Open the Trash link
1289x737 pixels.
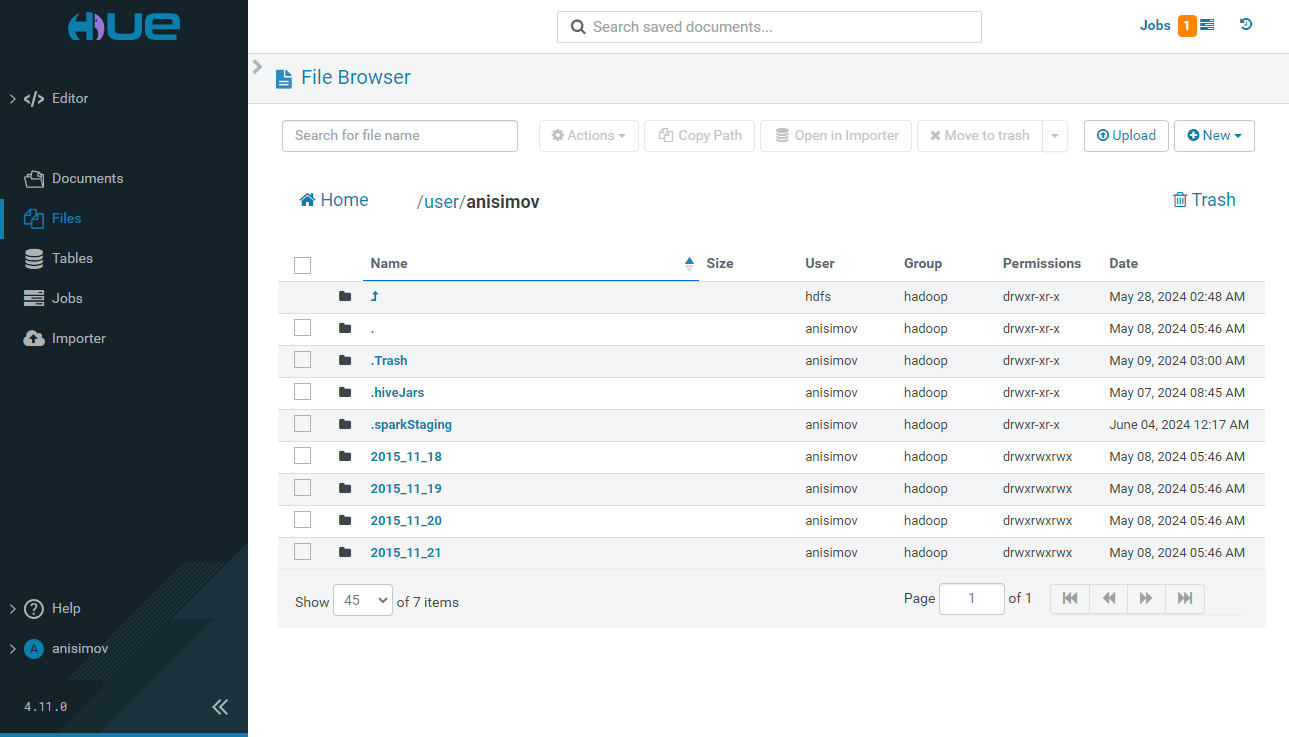coord(1204,200)
